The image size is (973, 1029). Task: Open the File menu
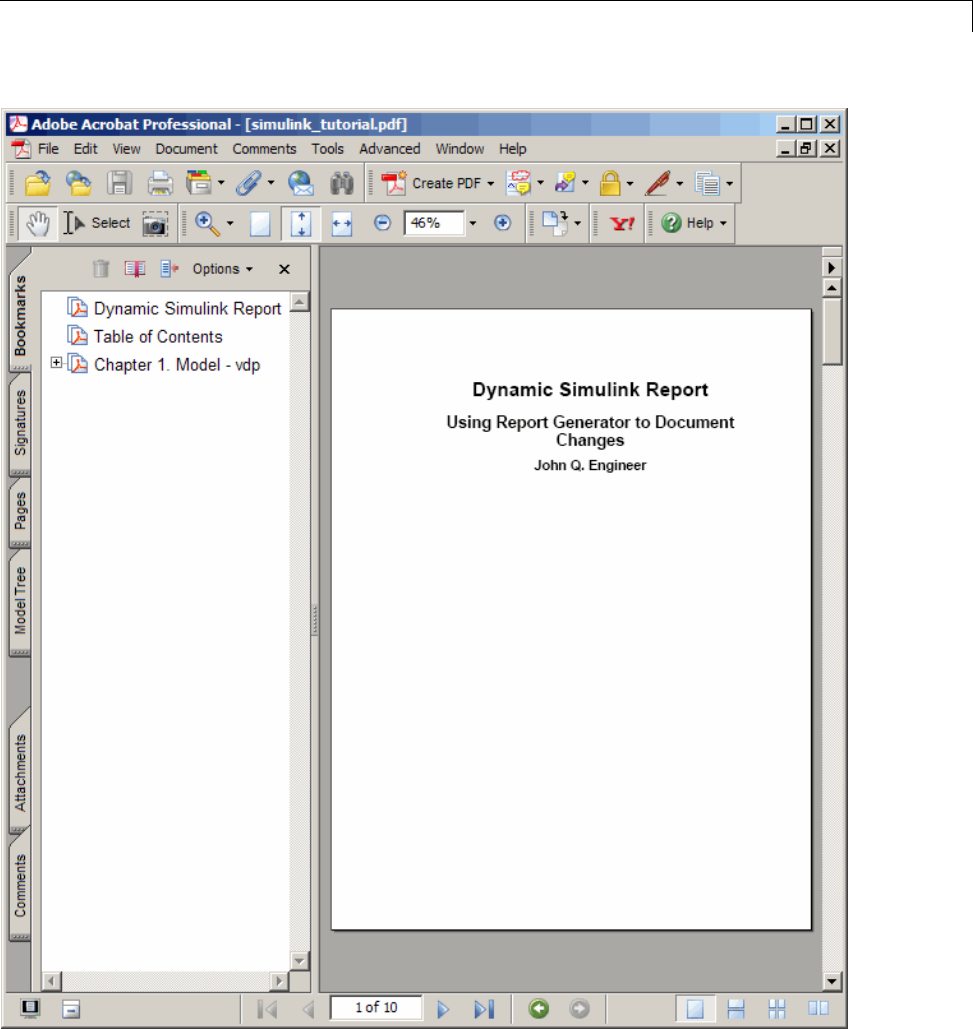pyautogui.click(x=48, y=149)
